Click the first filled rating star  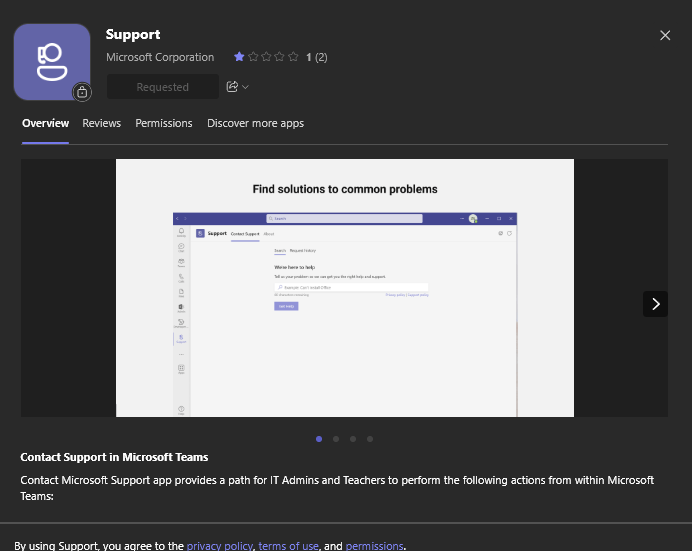pos(239,56)
